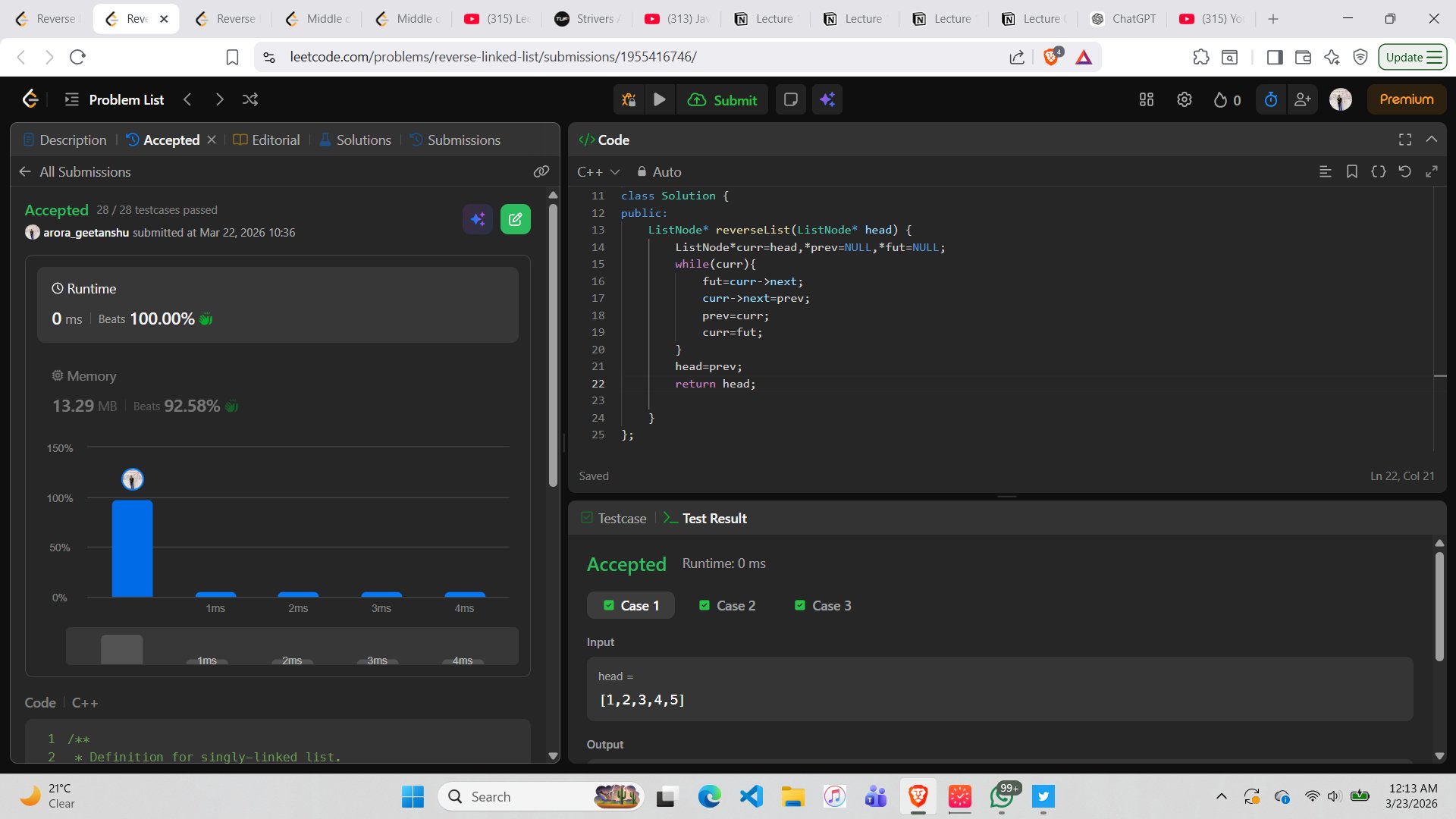
Task: Open the C++ language dropdown
Action: coord(598,171)
